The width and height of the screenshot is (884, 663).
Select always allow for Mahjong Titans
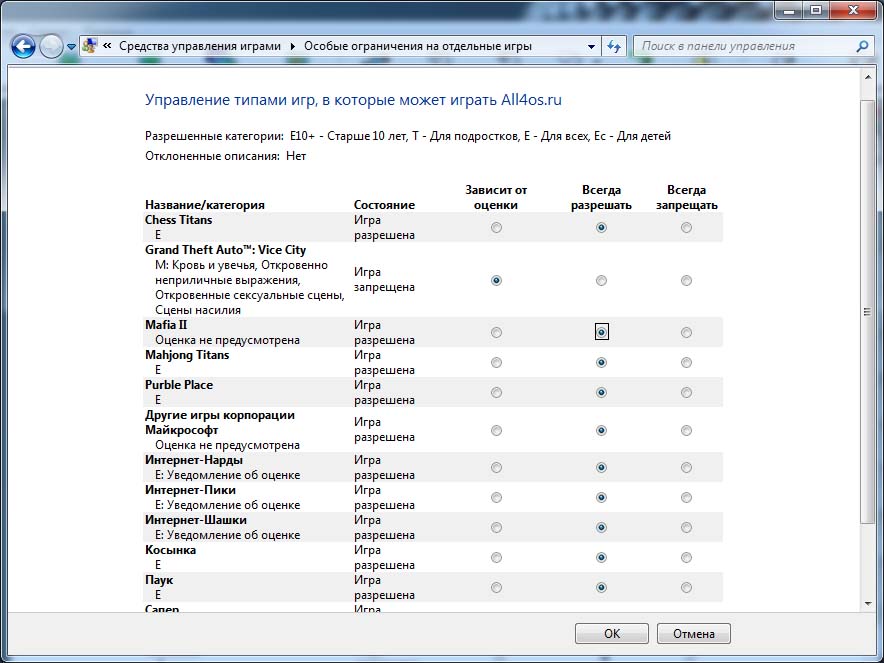coord(602,363)
